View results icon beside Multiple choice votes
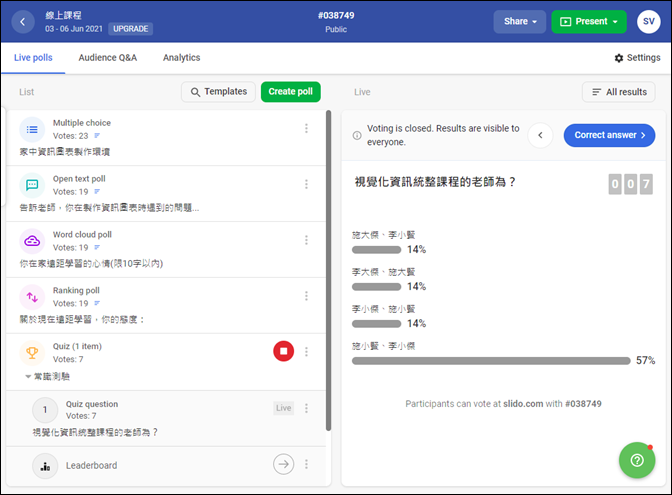 pos(97,136)
